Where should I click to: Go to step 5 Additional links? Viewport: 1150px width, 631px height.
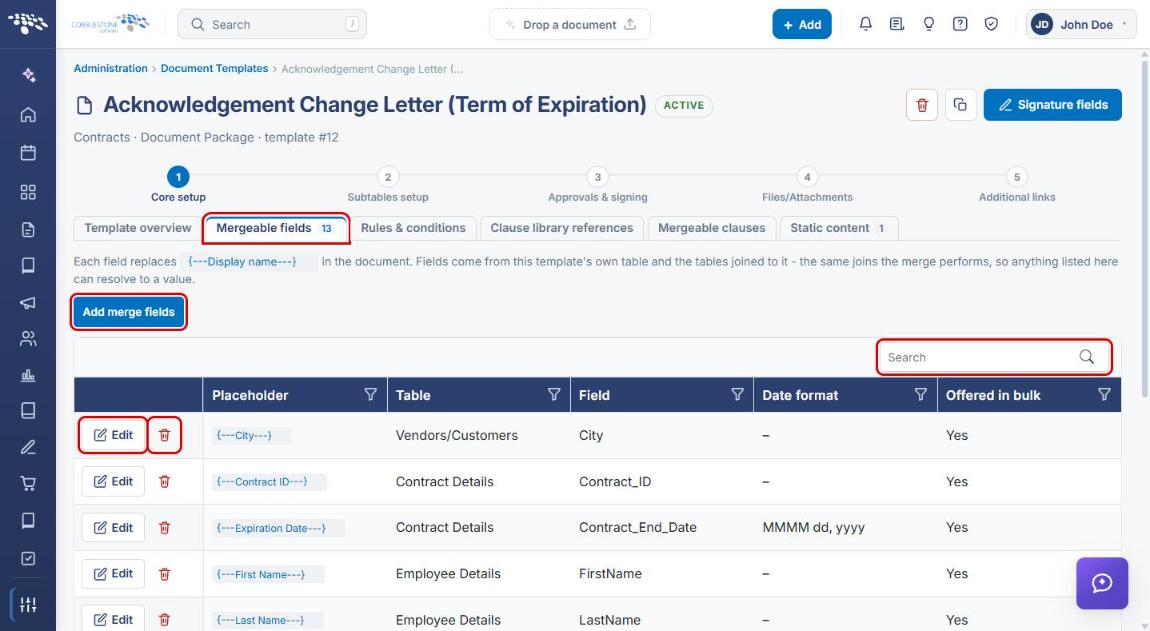[1017, 185]
